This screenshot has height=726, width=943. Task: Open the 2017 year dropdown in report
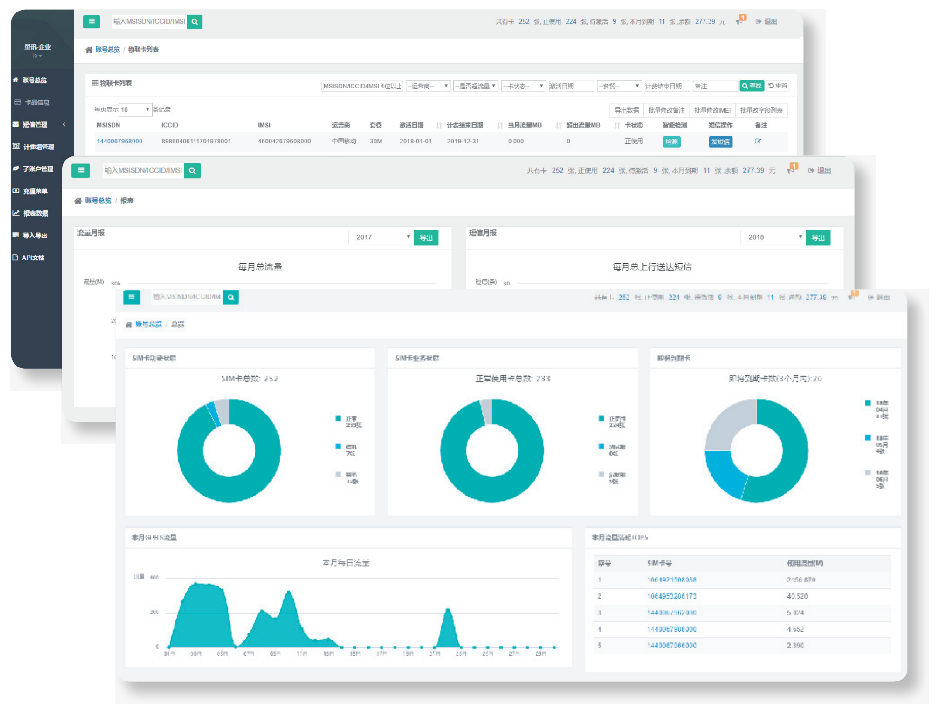(382, 238)
